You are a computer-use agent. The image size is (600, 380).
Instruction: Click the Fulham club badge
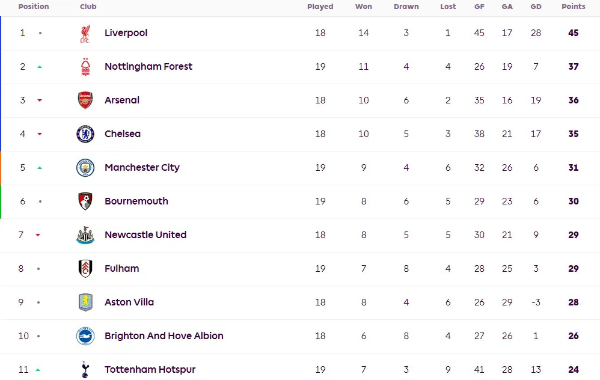coord(85,269)
